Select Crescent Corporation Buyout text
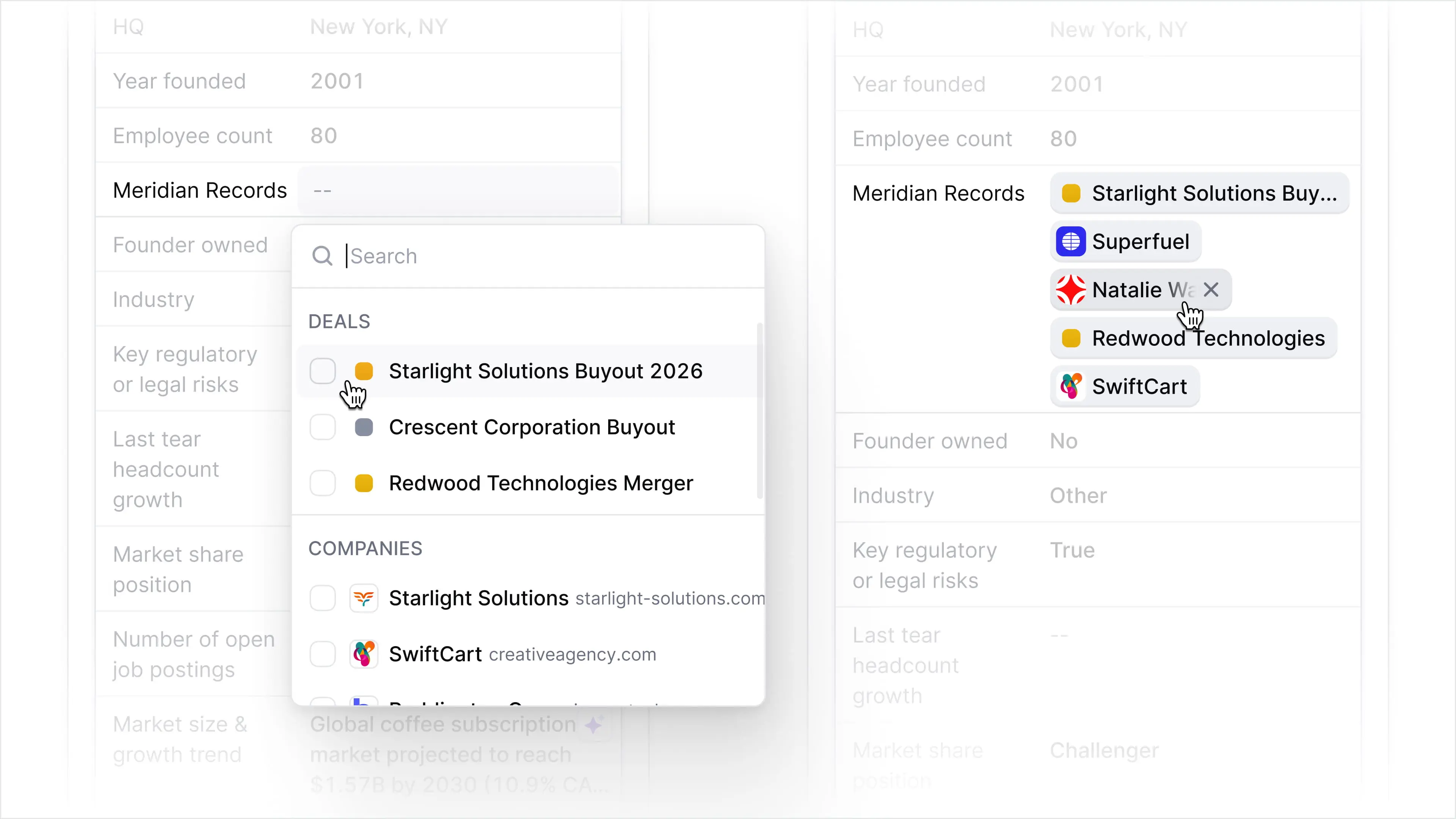 (532, 427)
